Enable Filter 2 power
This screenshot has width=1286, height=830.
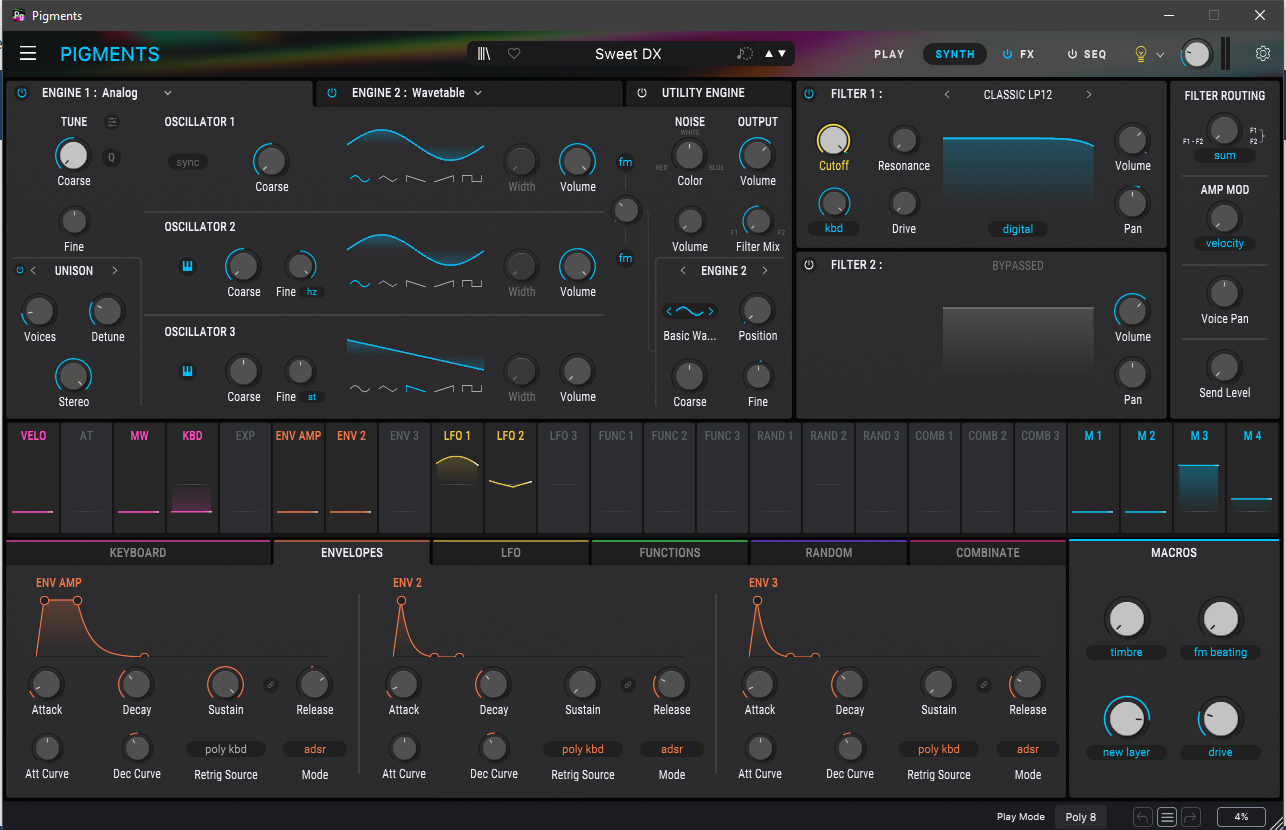point(810,265)
